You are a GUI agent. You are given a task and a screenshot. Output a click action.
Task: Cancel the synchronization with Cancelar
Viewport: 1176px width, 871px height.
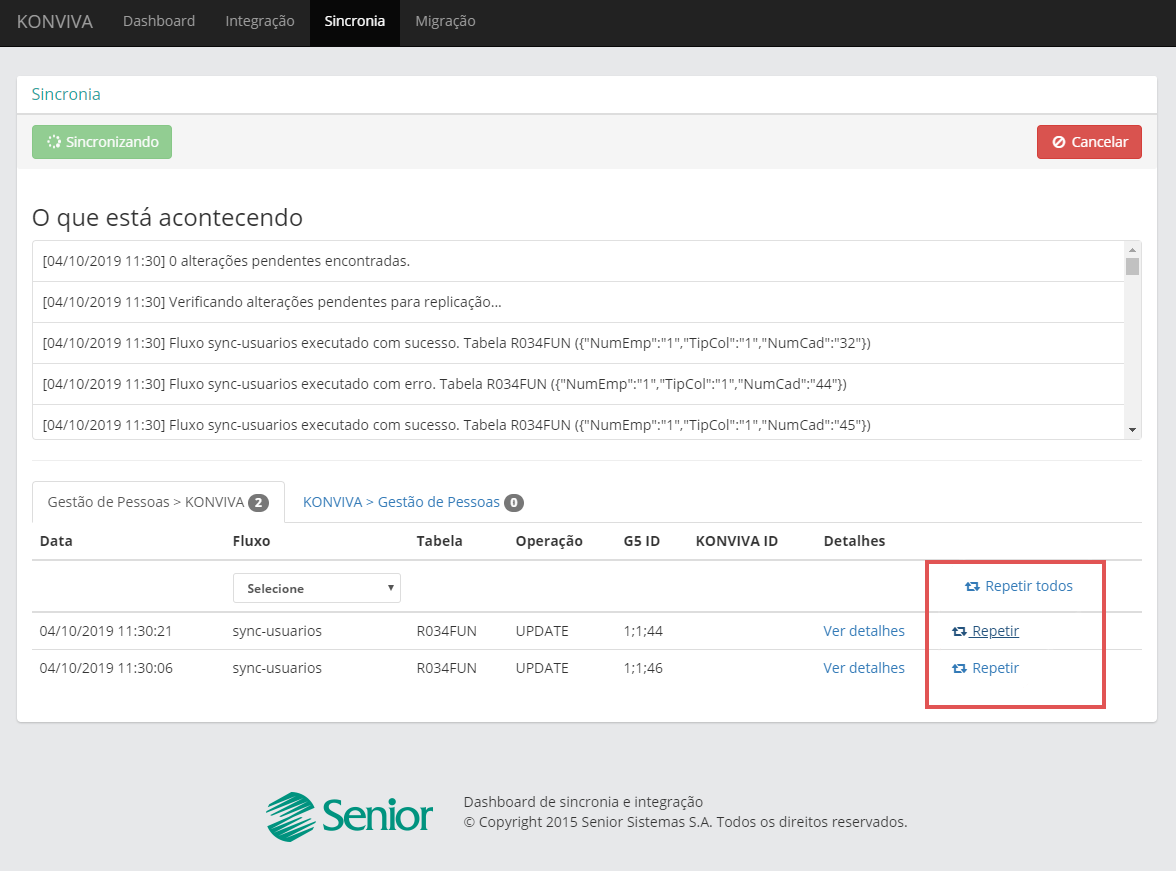[x=1089, y=142]
